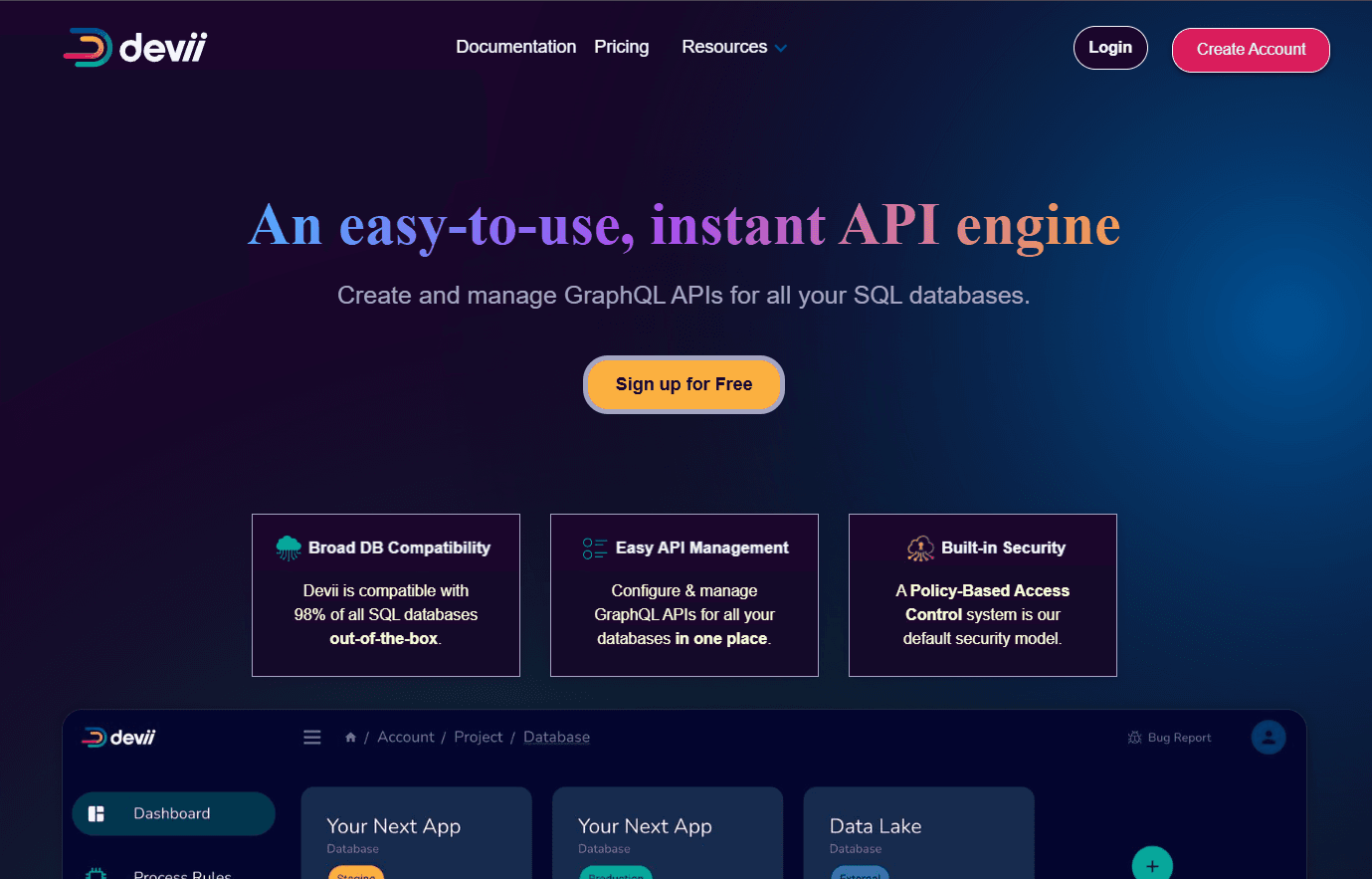Click the Easy API Management heading
The width and height of the screenshot is (1372, 879).
tap(701, 548)
